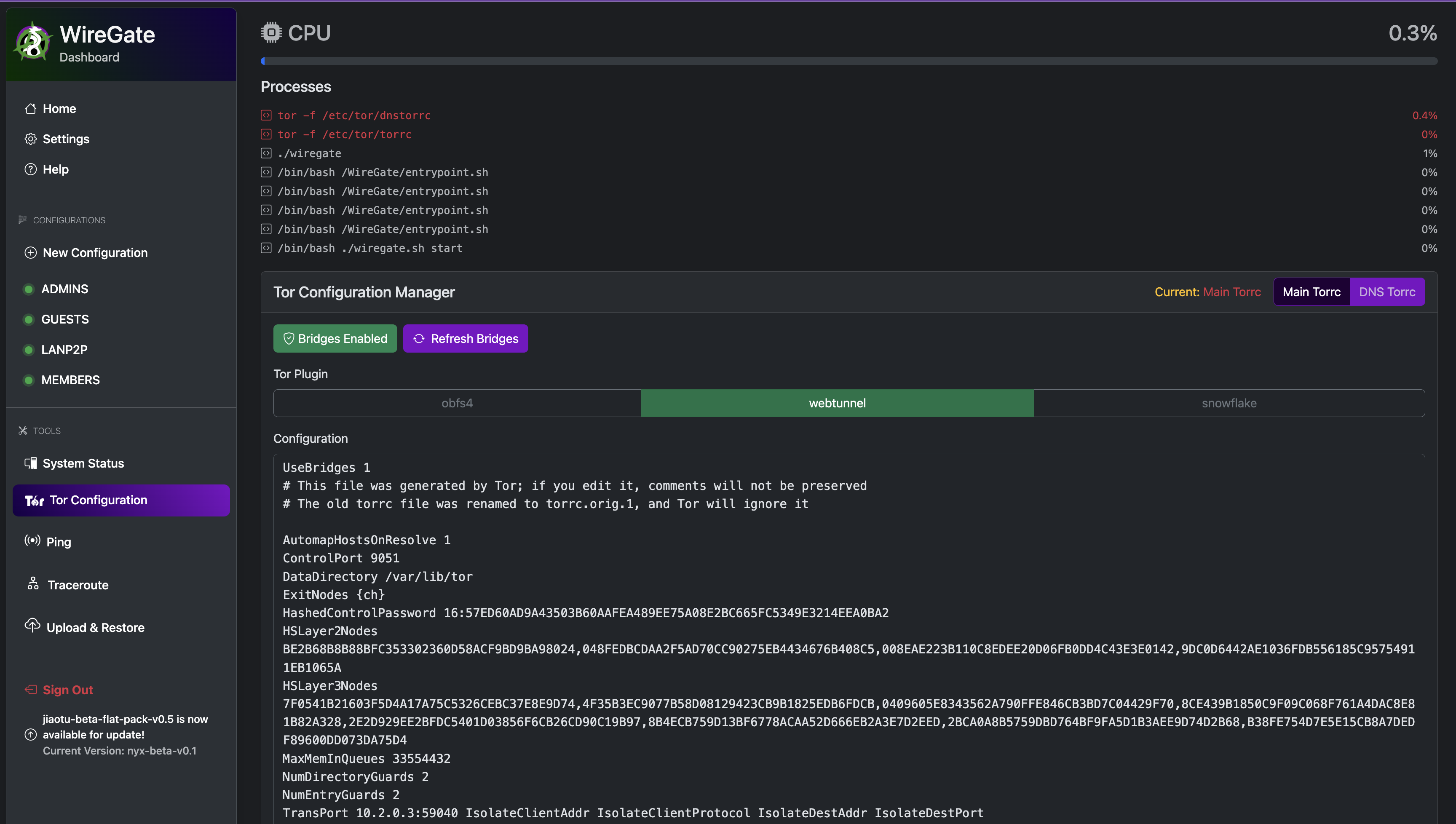Image resolution: width=1456 pixels, height=824 pixels.
Task: Open the Ping tool
Action: pos(121,542)
